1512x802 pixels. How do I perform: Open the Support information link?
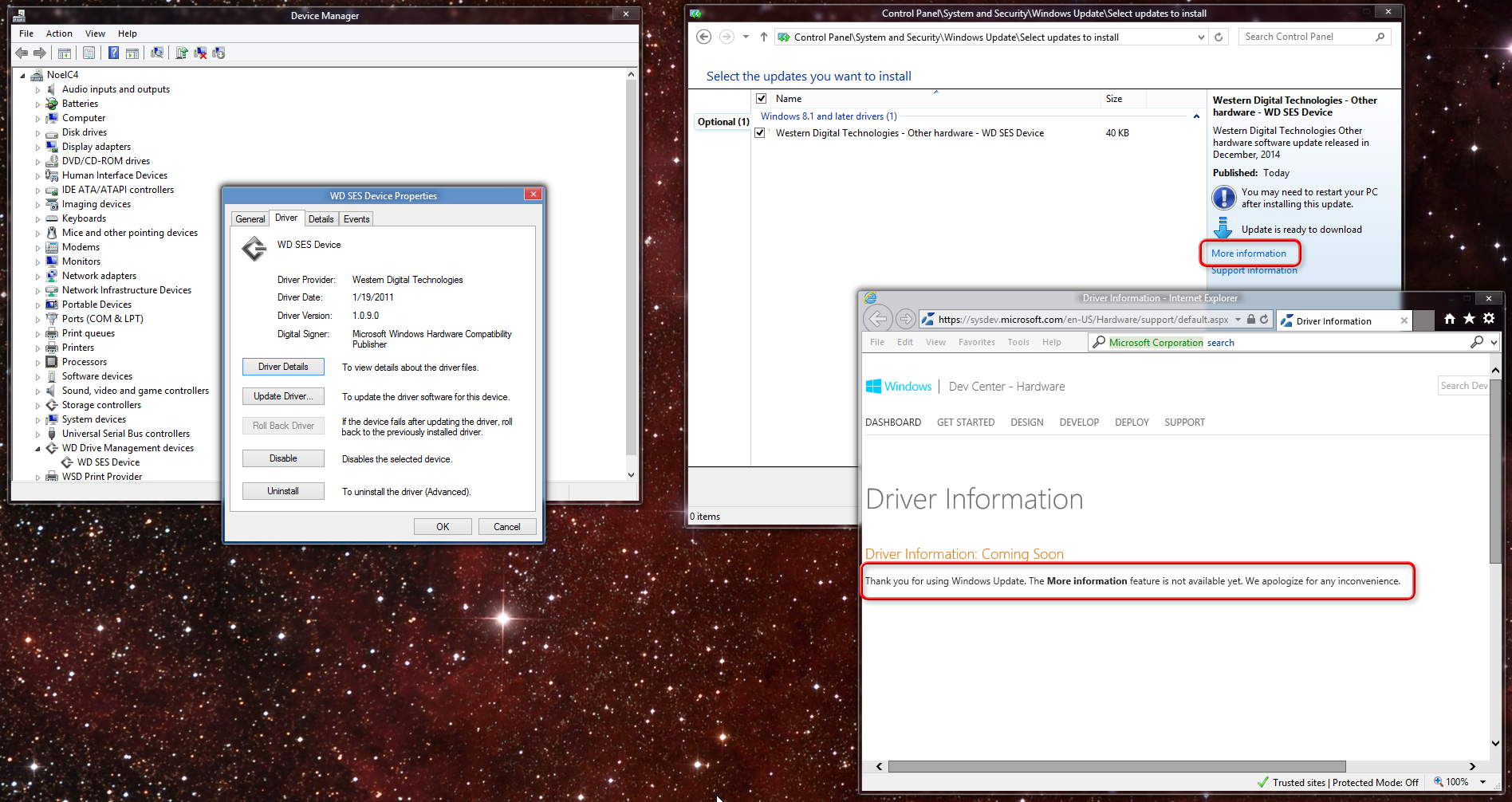click(x=1254, y=270)
